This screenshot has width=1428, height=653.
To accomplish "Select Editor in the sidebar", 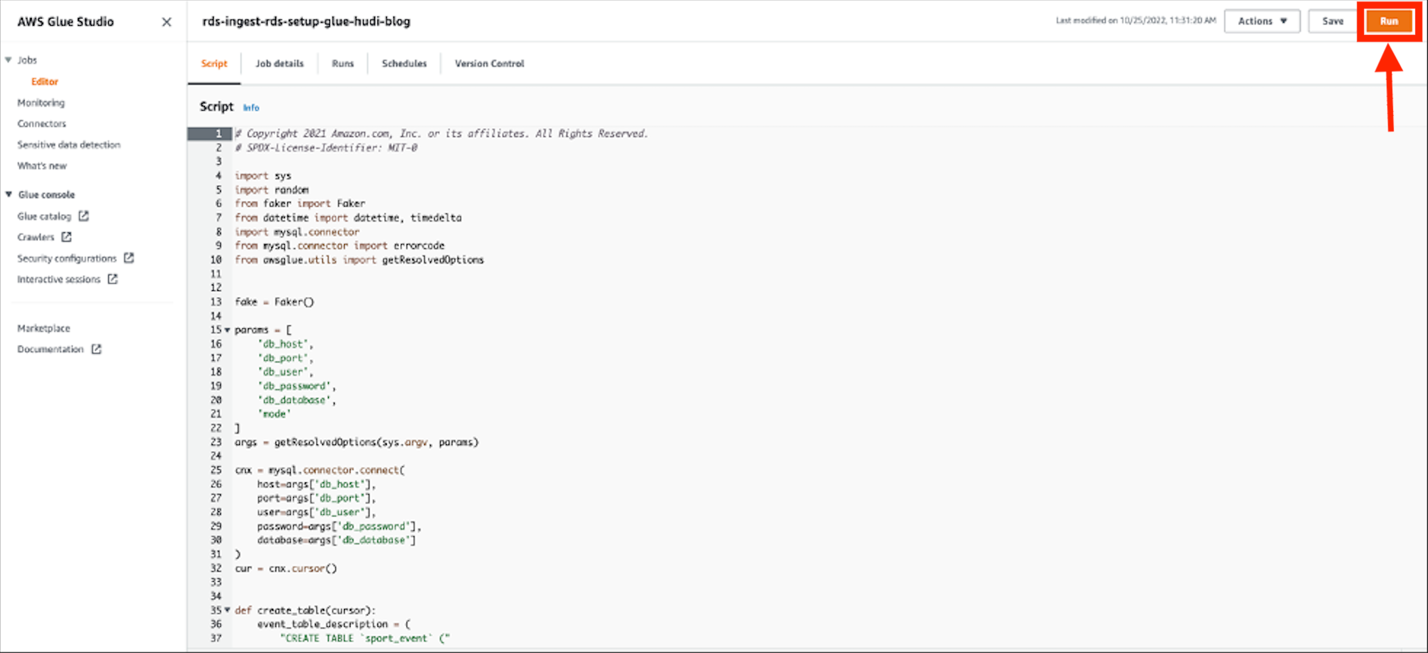I will pyautogui.click(x=44, y=82).
